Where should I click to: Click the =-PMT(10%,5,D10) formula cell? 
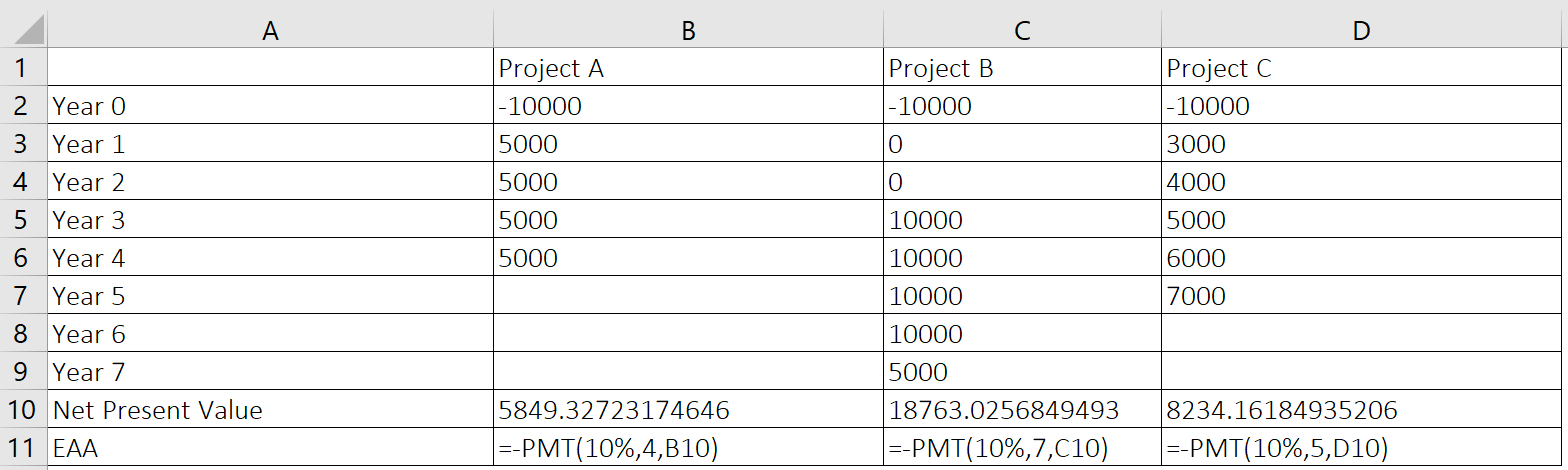point(1361,447)
